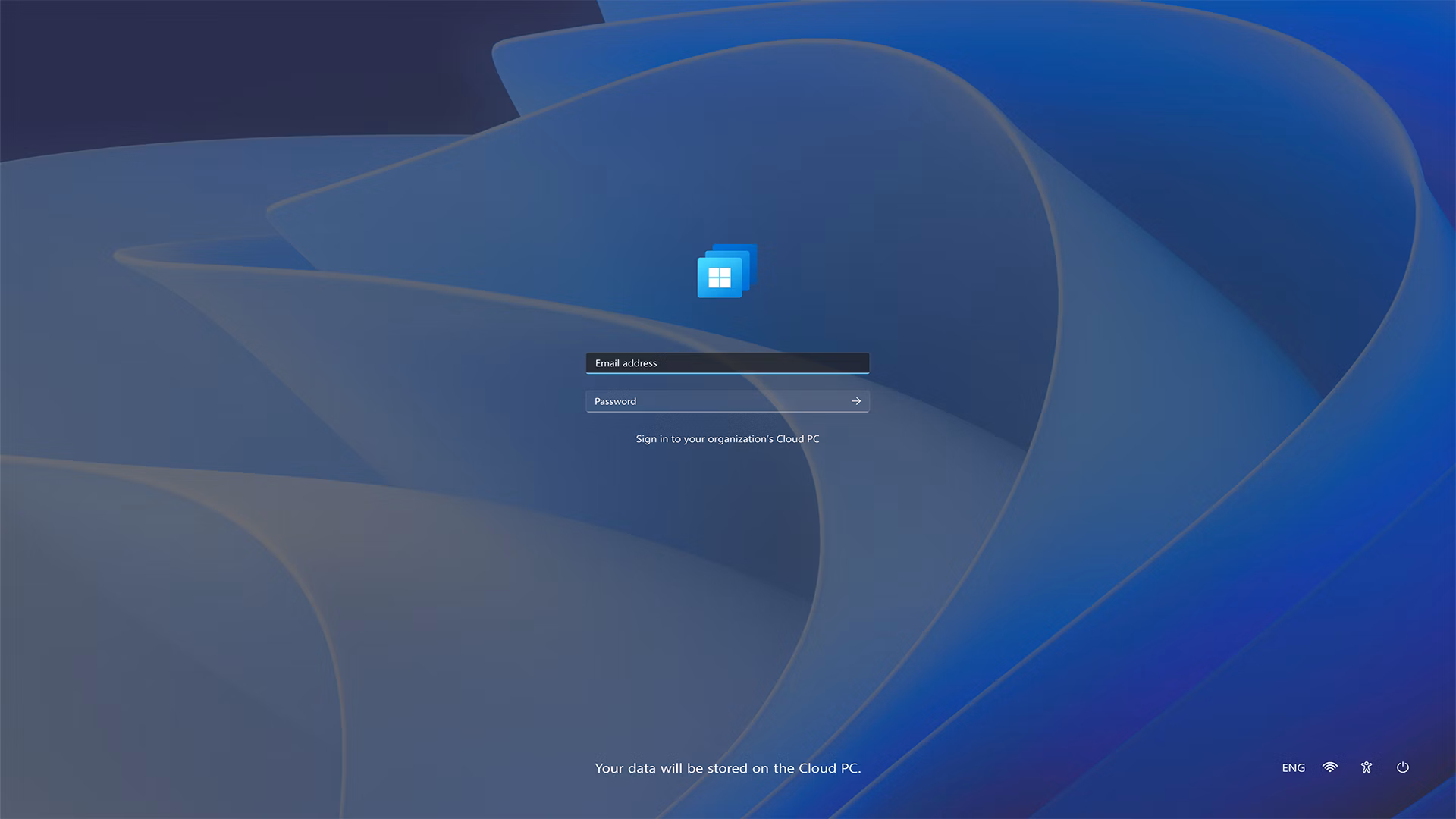The width and height of the screenshot is (1456, 819).
Task: Click the Windows 365 Cloud PC logo
Action: pyautogui.click(x=727, y=271)
